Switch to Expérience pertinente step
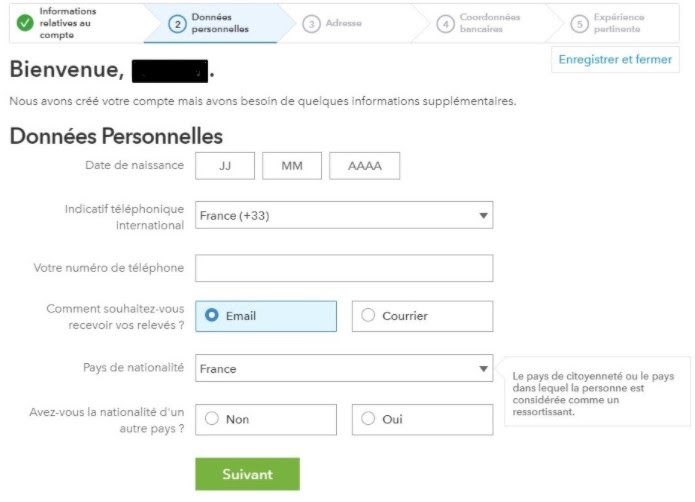Viewport: 695px width, 502px height. coord(618,23)
